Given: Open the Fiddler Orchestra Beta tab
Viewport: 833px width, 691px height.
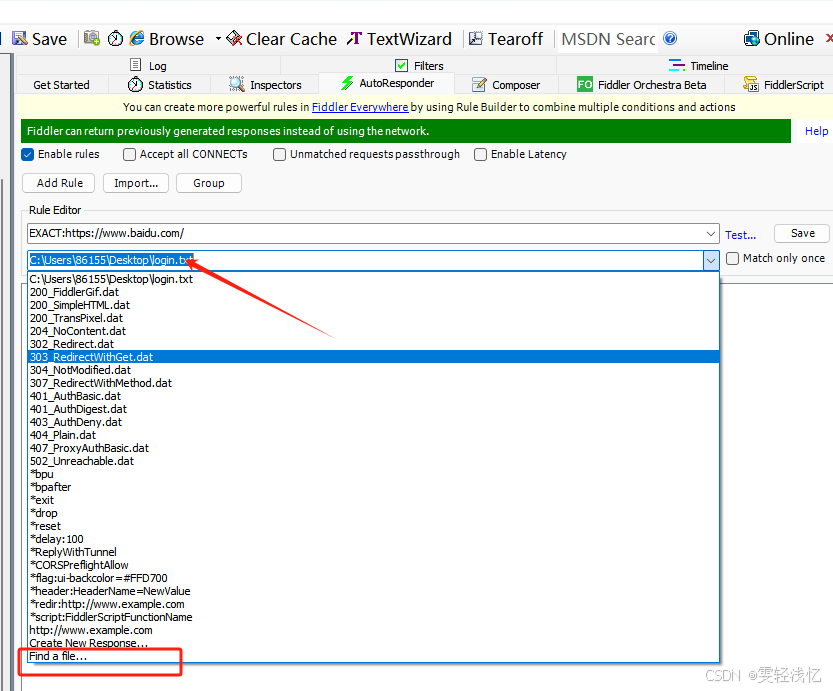Looking at the screenshot, I should coord(642,85).
